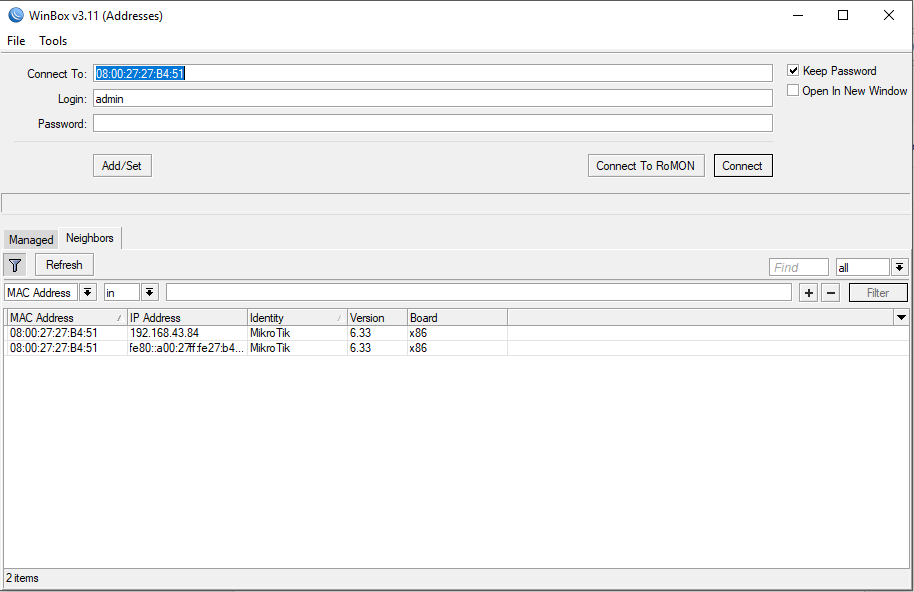Open the 'in' filter condition dropdown
The height and width of the screenshot is (592, 914).
[150, 292]
